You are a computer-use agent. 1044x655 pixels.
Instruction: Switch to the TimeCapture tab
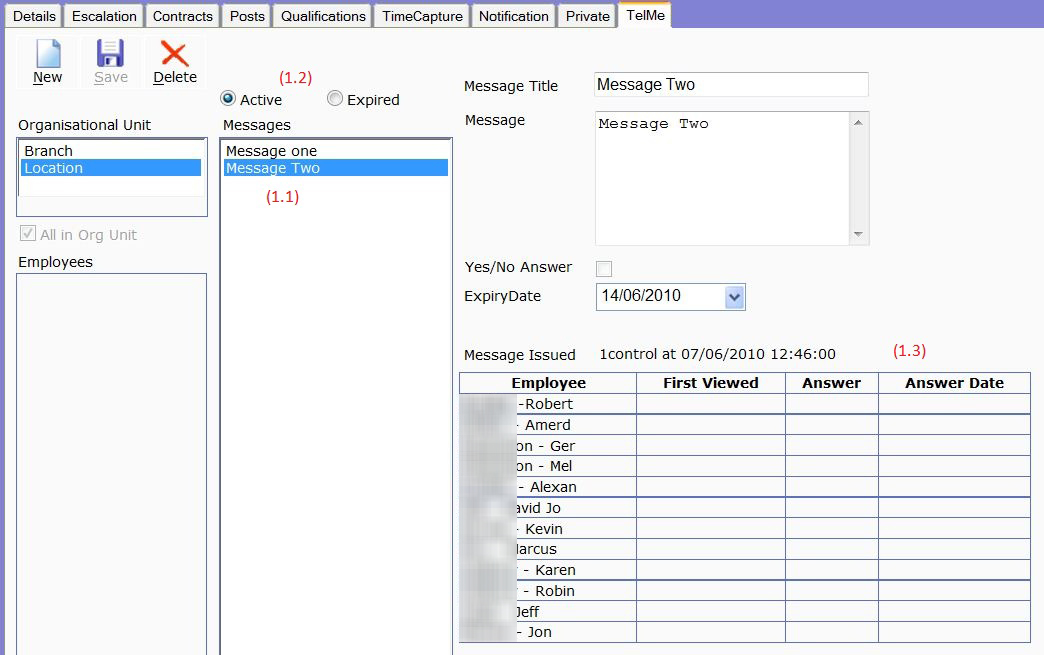[422, 16]
